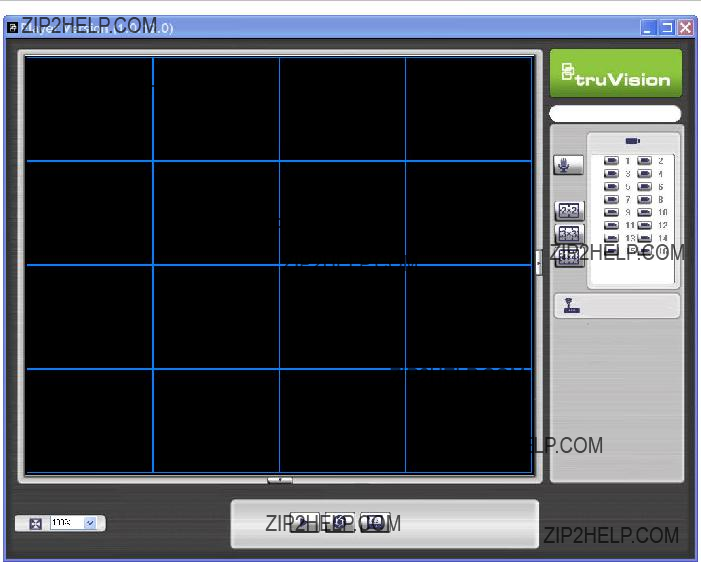Close the player window

[x=685, y=28]
